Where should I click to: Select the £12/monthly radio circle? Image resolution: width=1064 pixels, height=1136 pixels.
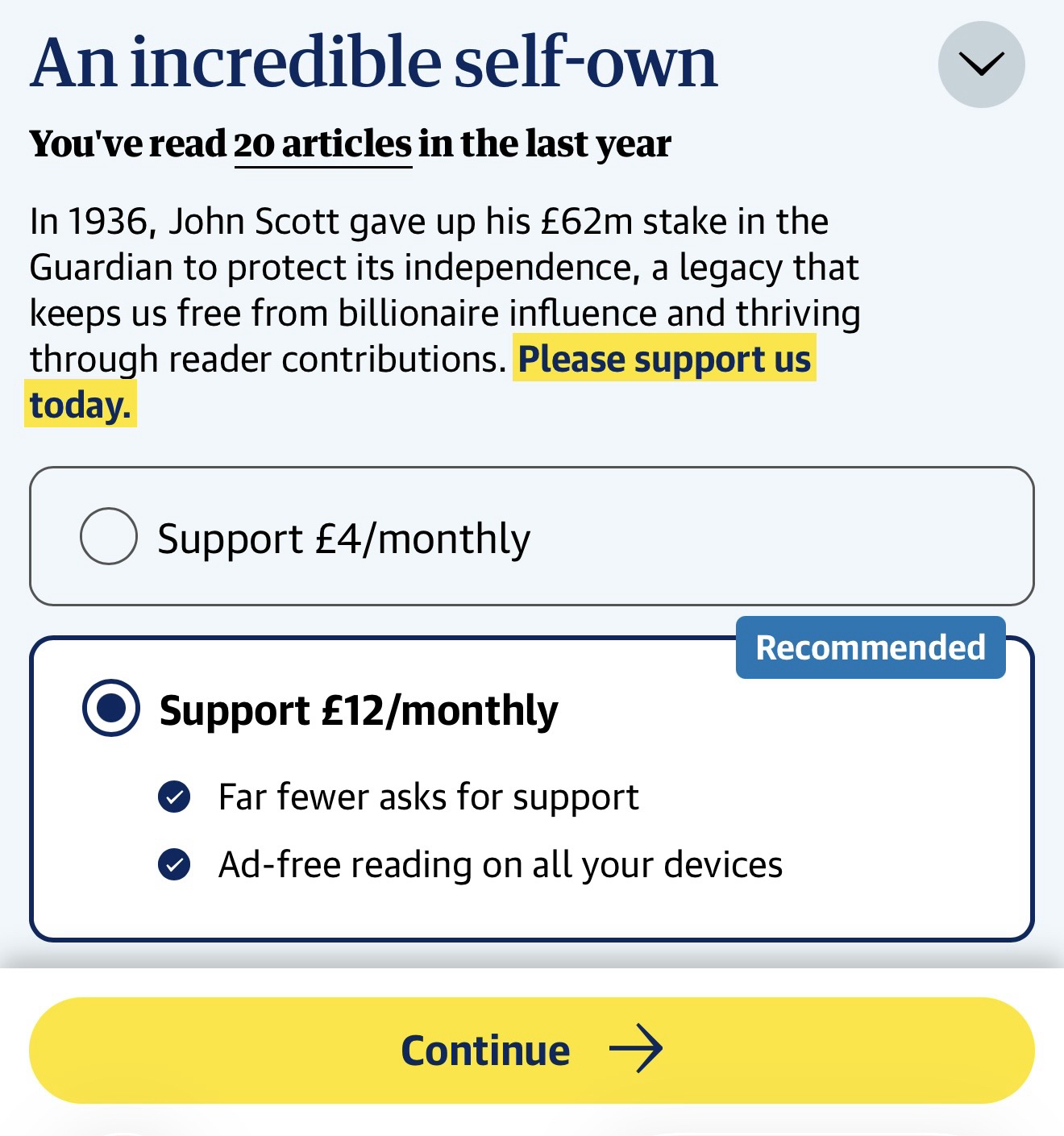111,707
